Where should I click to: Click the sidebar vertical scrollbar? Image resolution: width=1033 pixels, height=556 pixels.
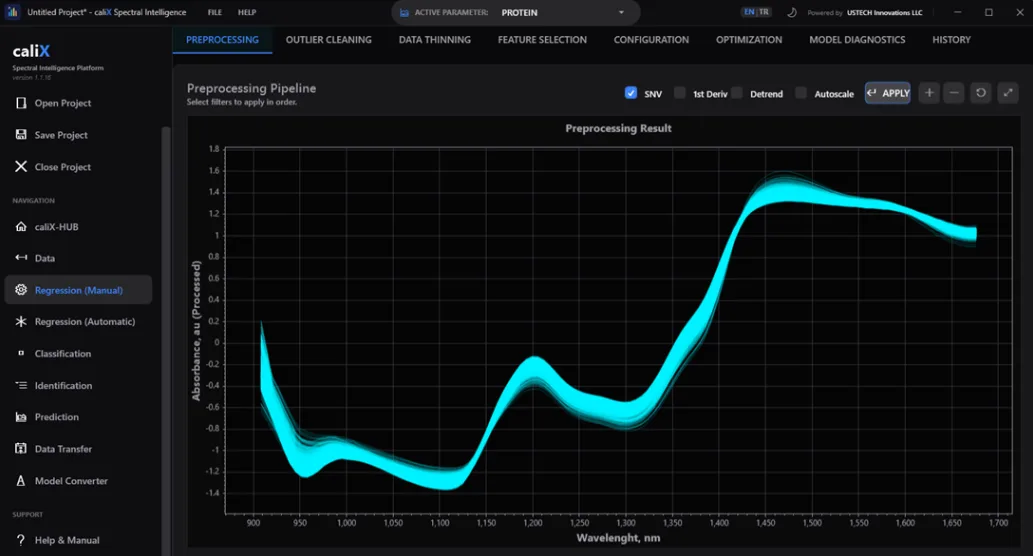point(166,339)
